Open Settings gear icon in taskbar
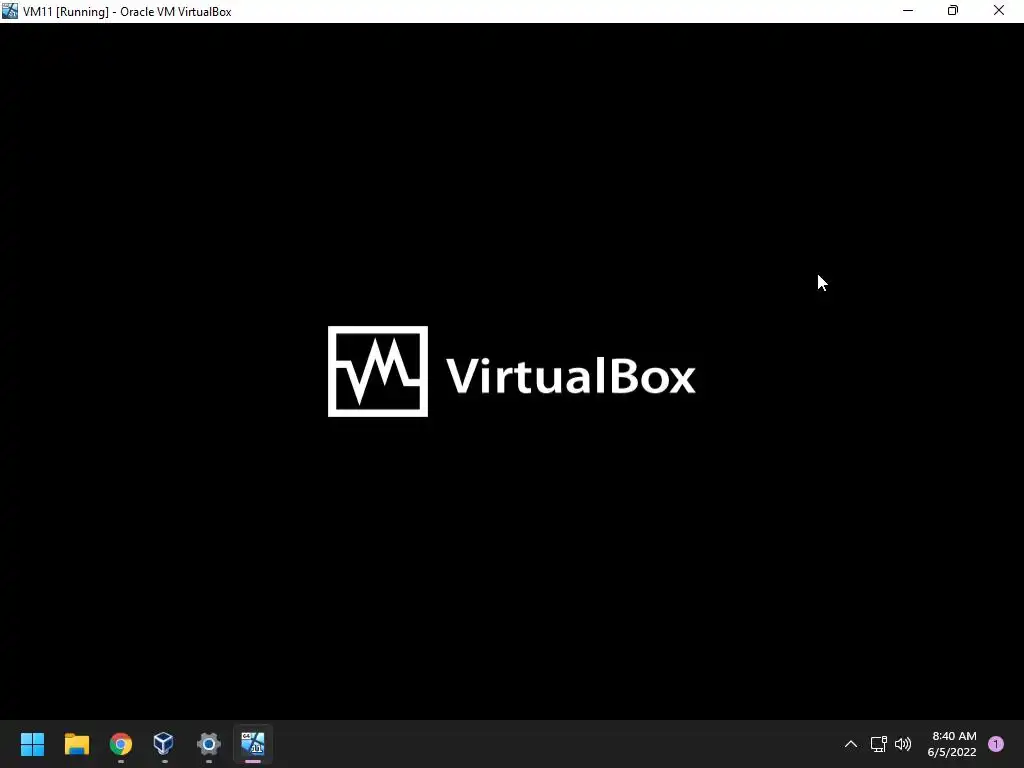 point(209,743)
